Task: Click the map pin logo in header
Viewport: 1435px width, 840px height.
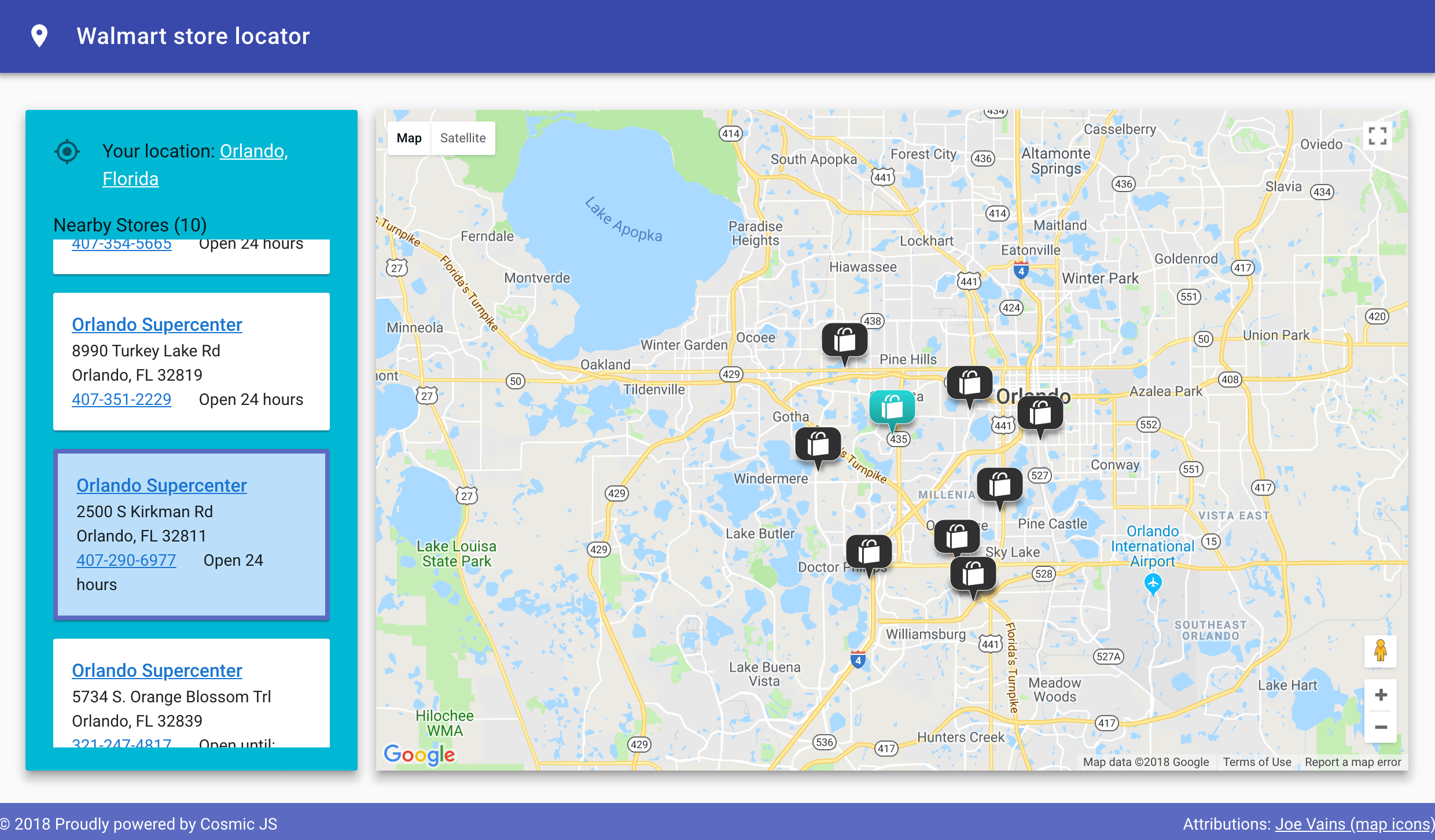Action: point(39,36)
